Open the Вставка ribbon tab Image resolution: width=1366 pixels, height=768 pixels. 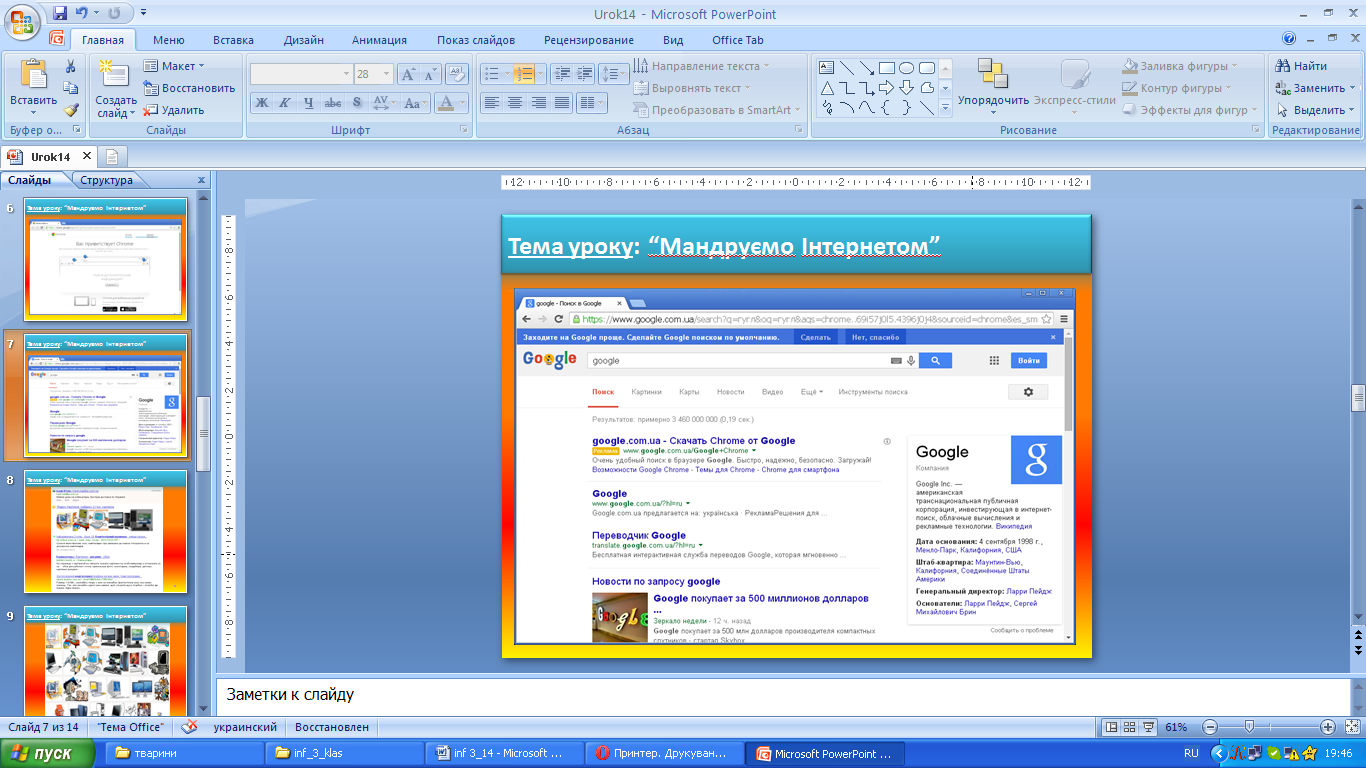pos(233,40)
